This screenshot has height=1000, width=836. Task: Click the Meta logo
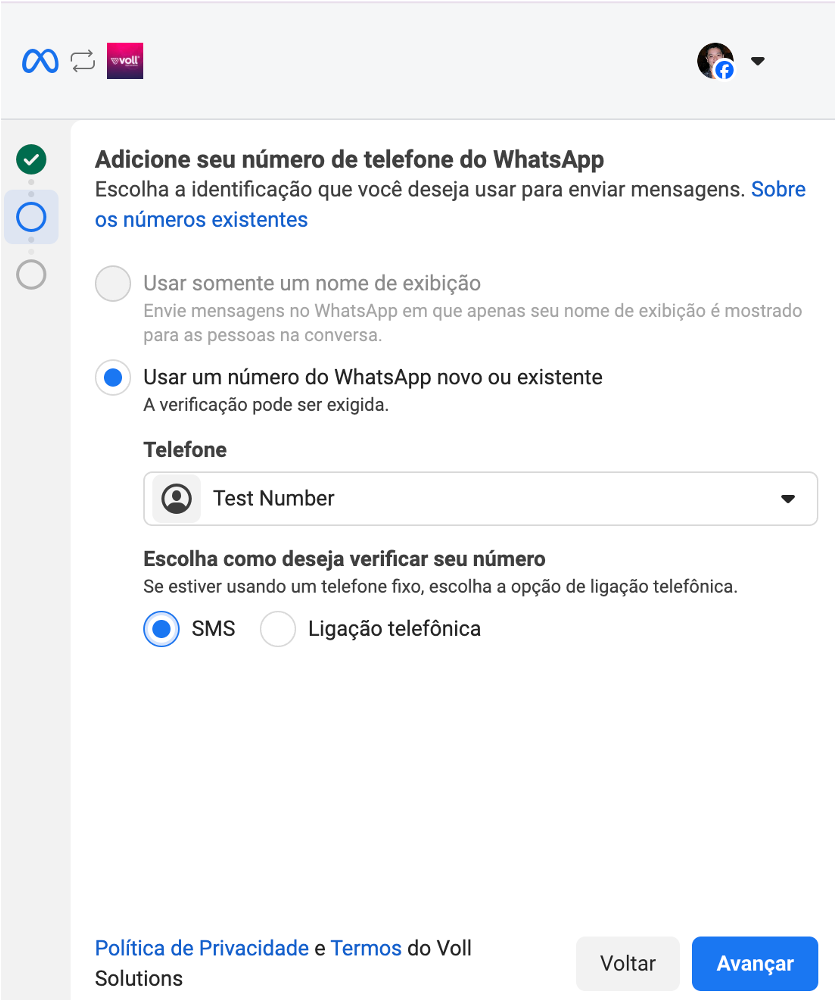pyautogui.click(x=40, y=61)
